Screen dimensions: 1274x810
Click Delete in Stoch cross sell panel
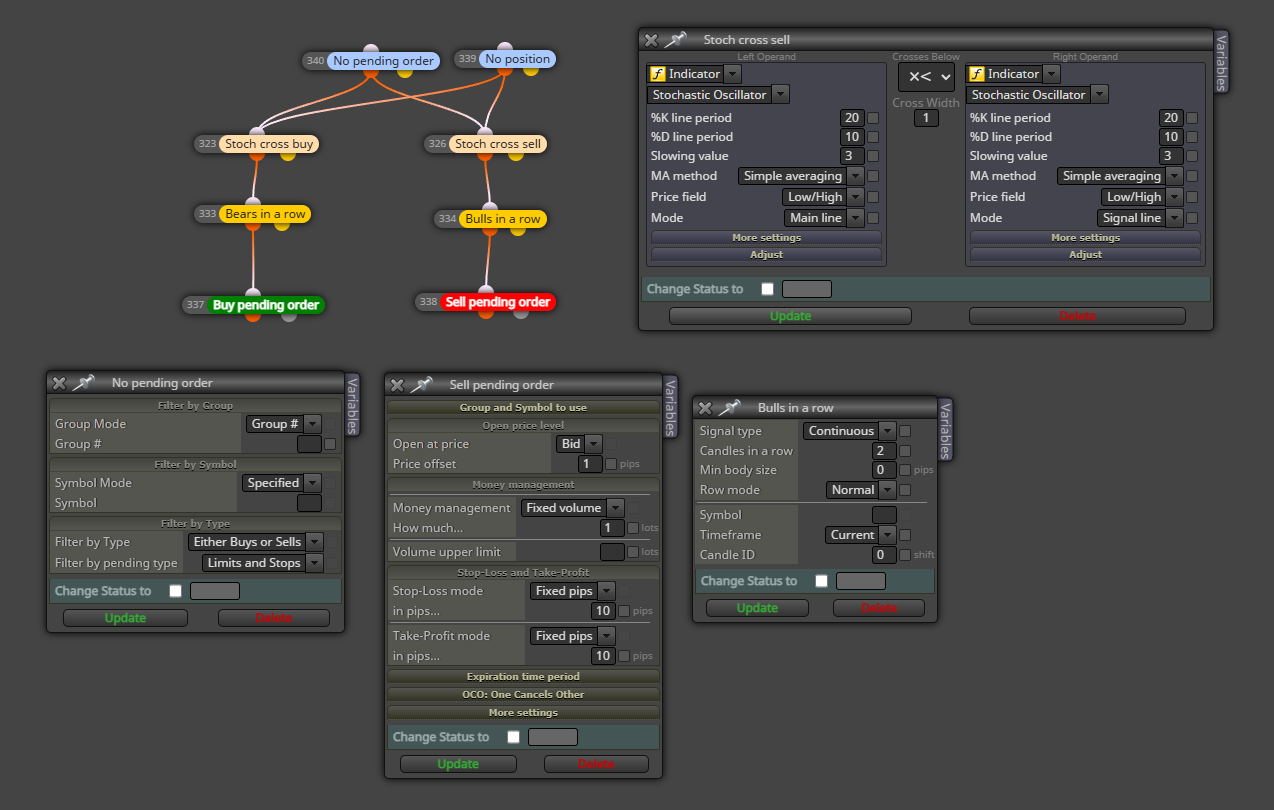[x=1077, y=316]
